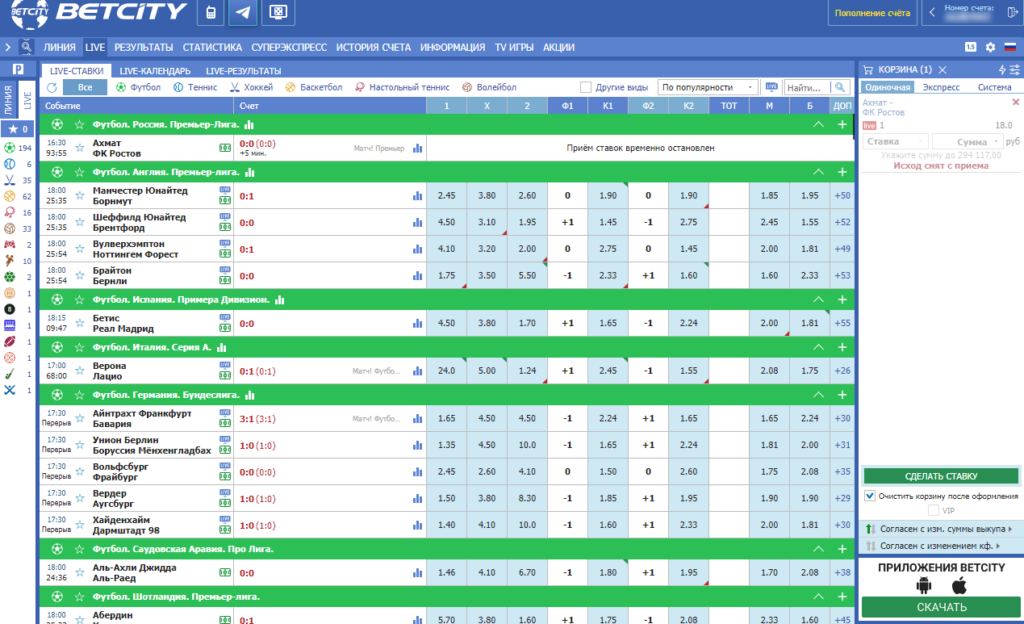The height and width of the screenshot is (624, 1024).
Task: Click the odds format 1.5 icon
Action: 970,47
